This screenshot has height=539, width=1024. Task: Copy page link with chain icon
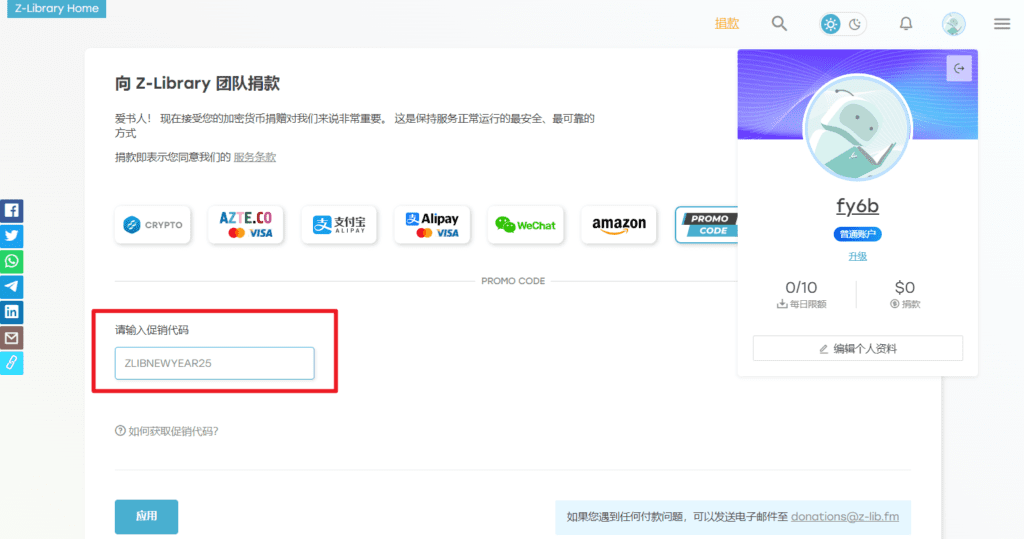click(x=12, y=363)
